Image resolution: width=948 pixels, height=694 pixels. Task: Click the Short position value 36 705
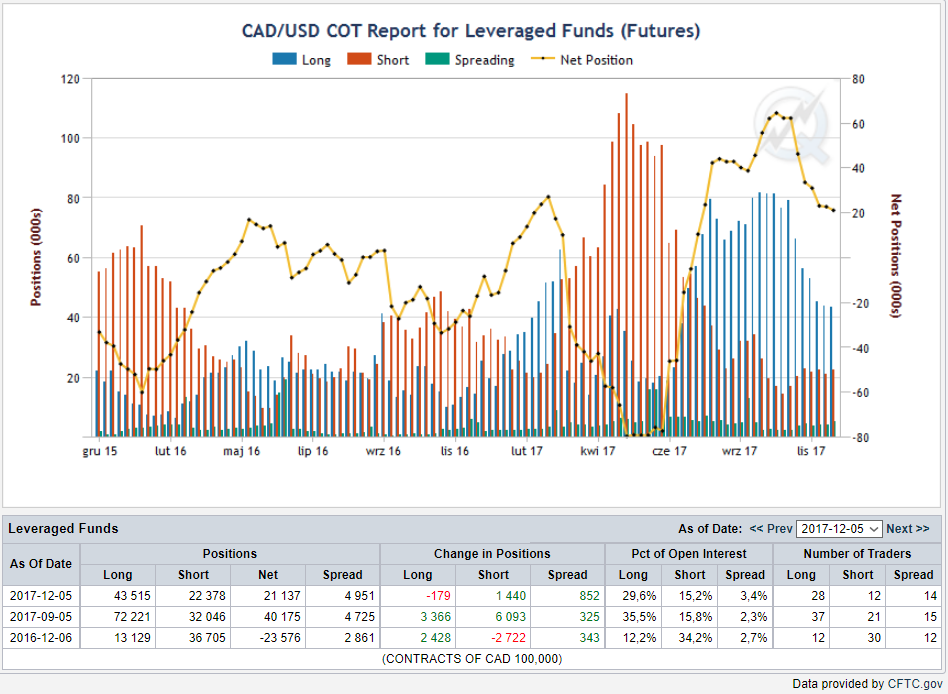207,638
